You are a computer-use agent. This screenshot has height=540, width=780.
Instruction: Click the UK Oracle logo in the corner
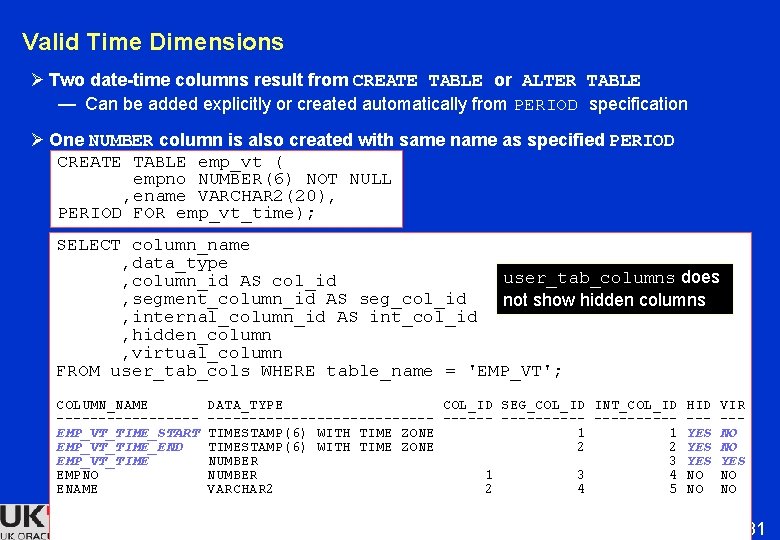[25, 522]
